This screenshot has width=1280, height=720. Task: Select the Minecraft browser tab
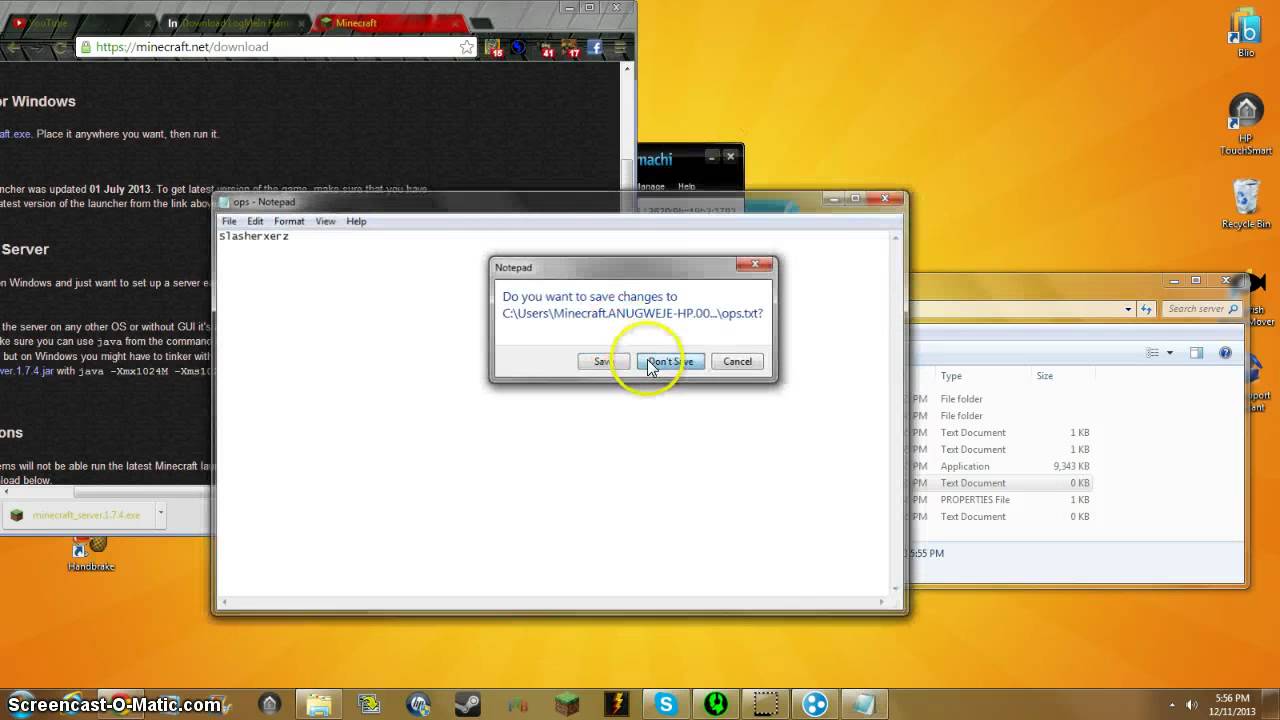click(390, 22)
